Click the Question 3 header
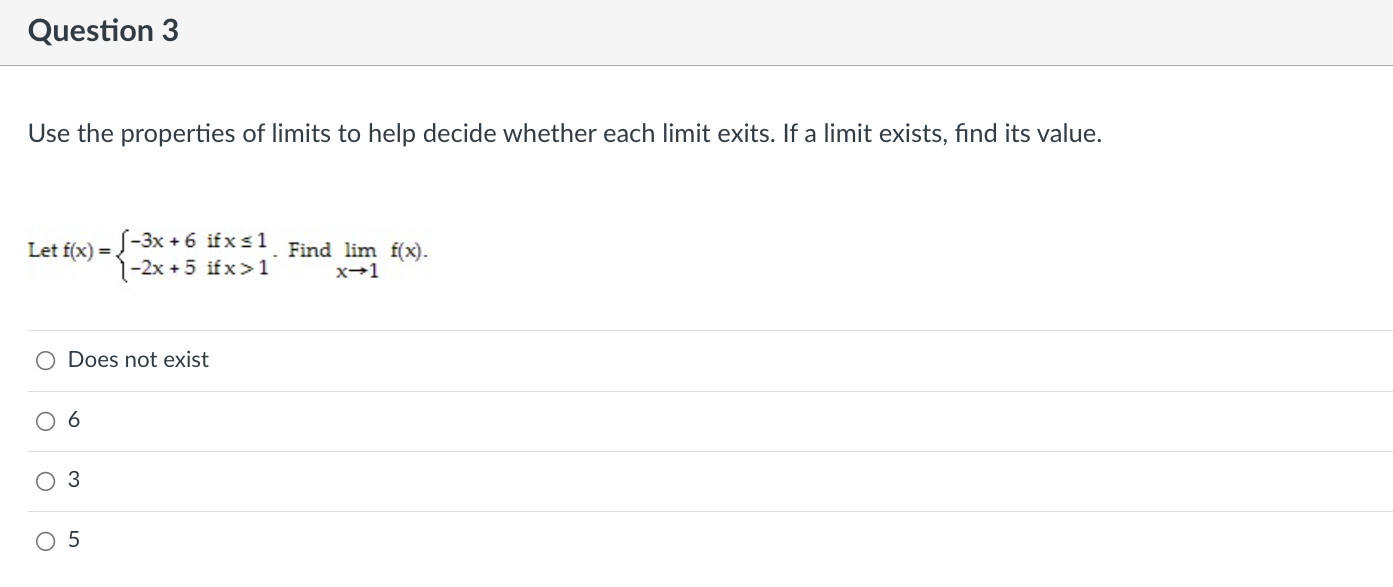This screenshot has height=587, width=1393. pos(103,31)
